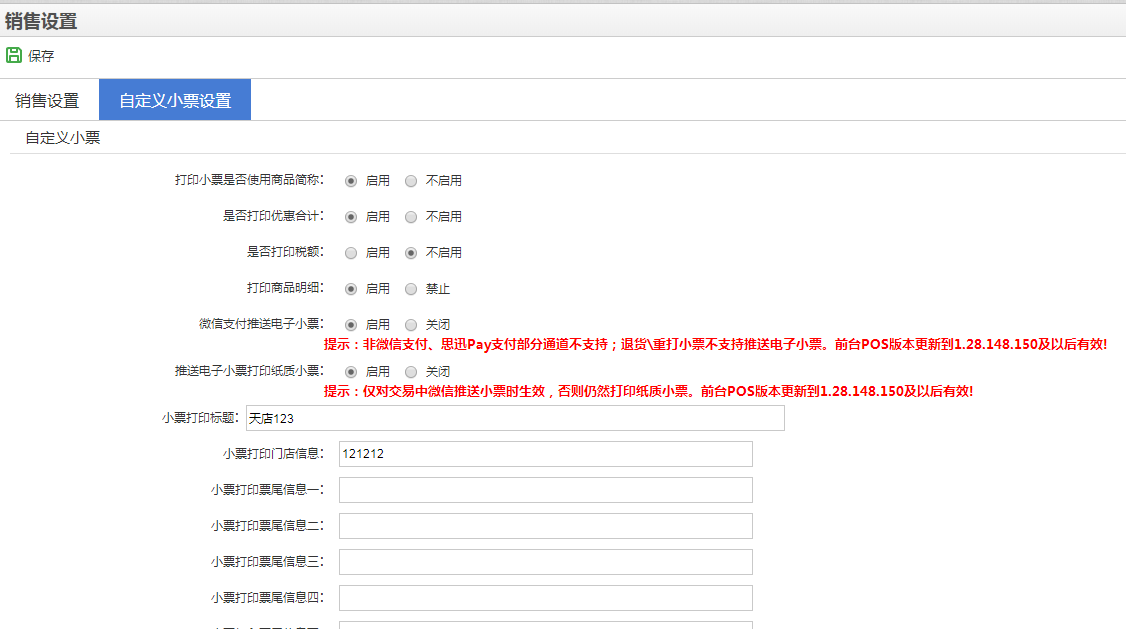Viewport: 1126px width, 629px height.
Task: Click the 小票打印标题 input field
Action: (x=515, y=418)
